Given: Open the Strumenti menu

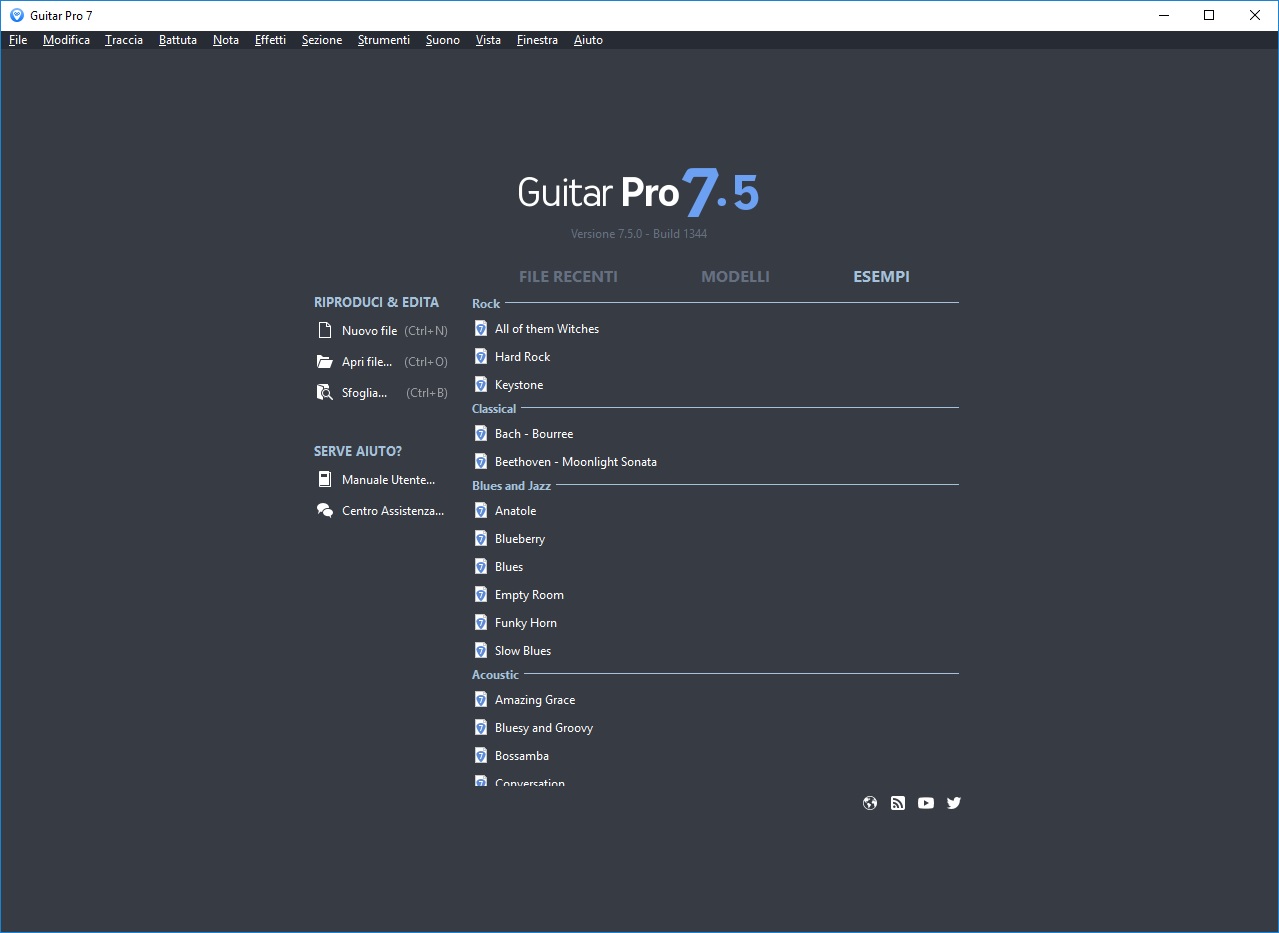Looking at the screenshot, I should point(384,40).
